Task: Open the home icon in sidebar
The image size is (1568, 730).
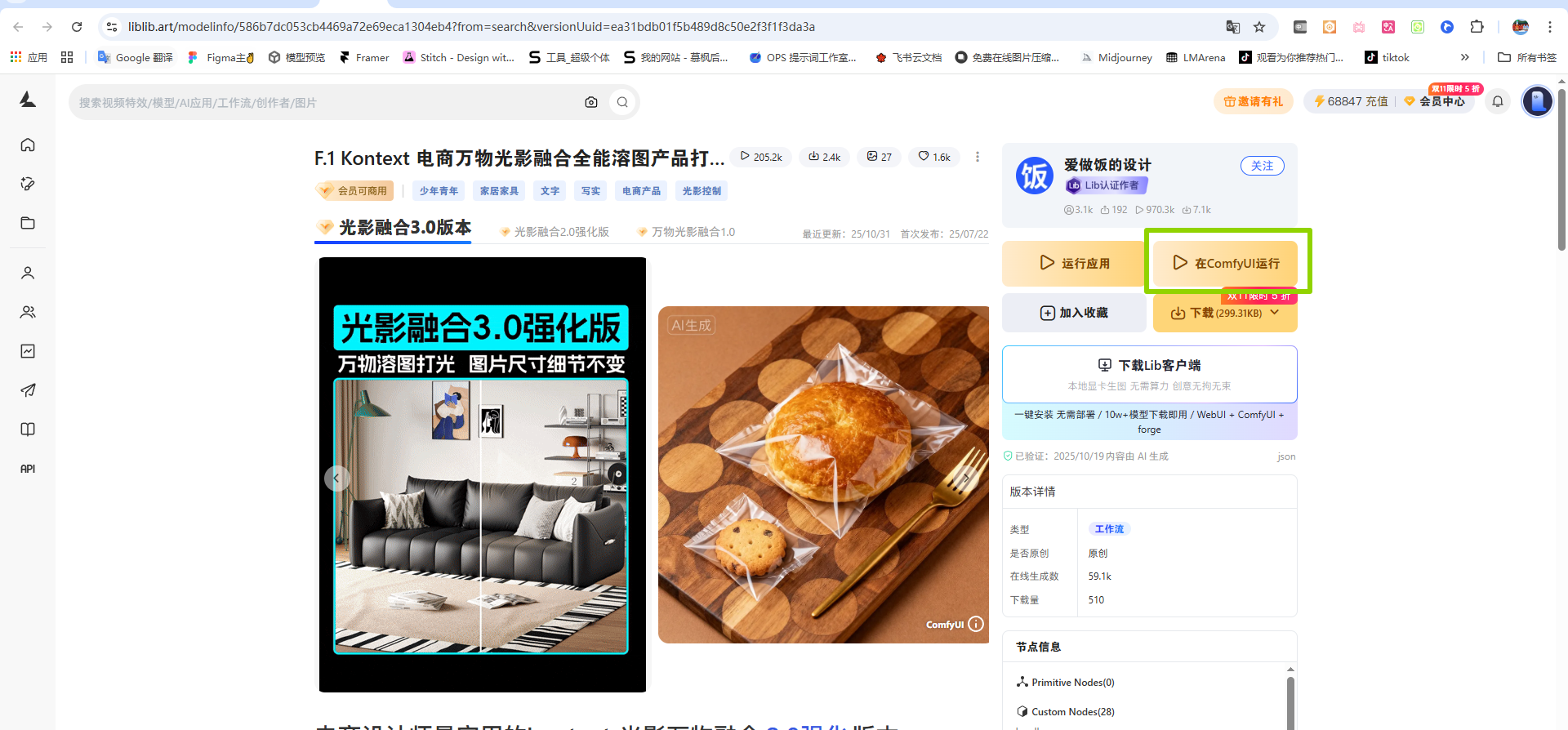Action: [x=28, y=145]
